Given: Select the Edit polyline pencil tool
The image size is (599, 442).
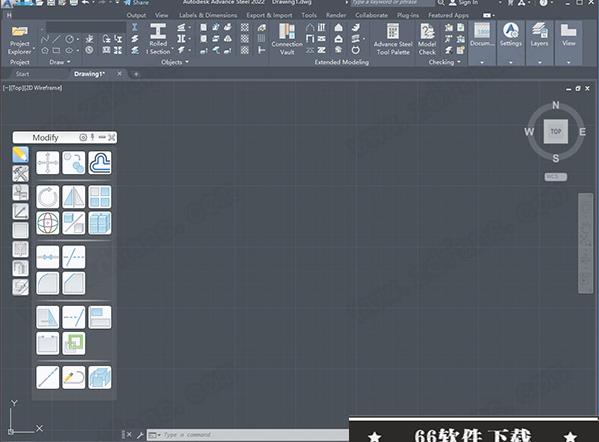Looking at the screenshot, I should click(74, 377).
